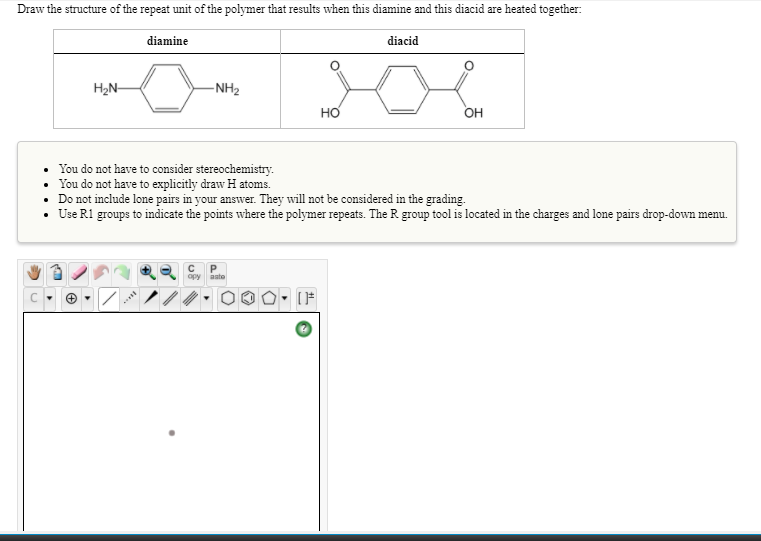Viewport: 761px width, 541px height.
Task: Click the Paste button
Action: pyautogui.click(x=216, y=273)
